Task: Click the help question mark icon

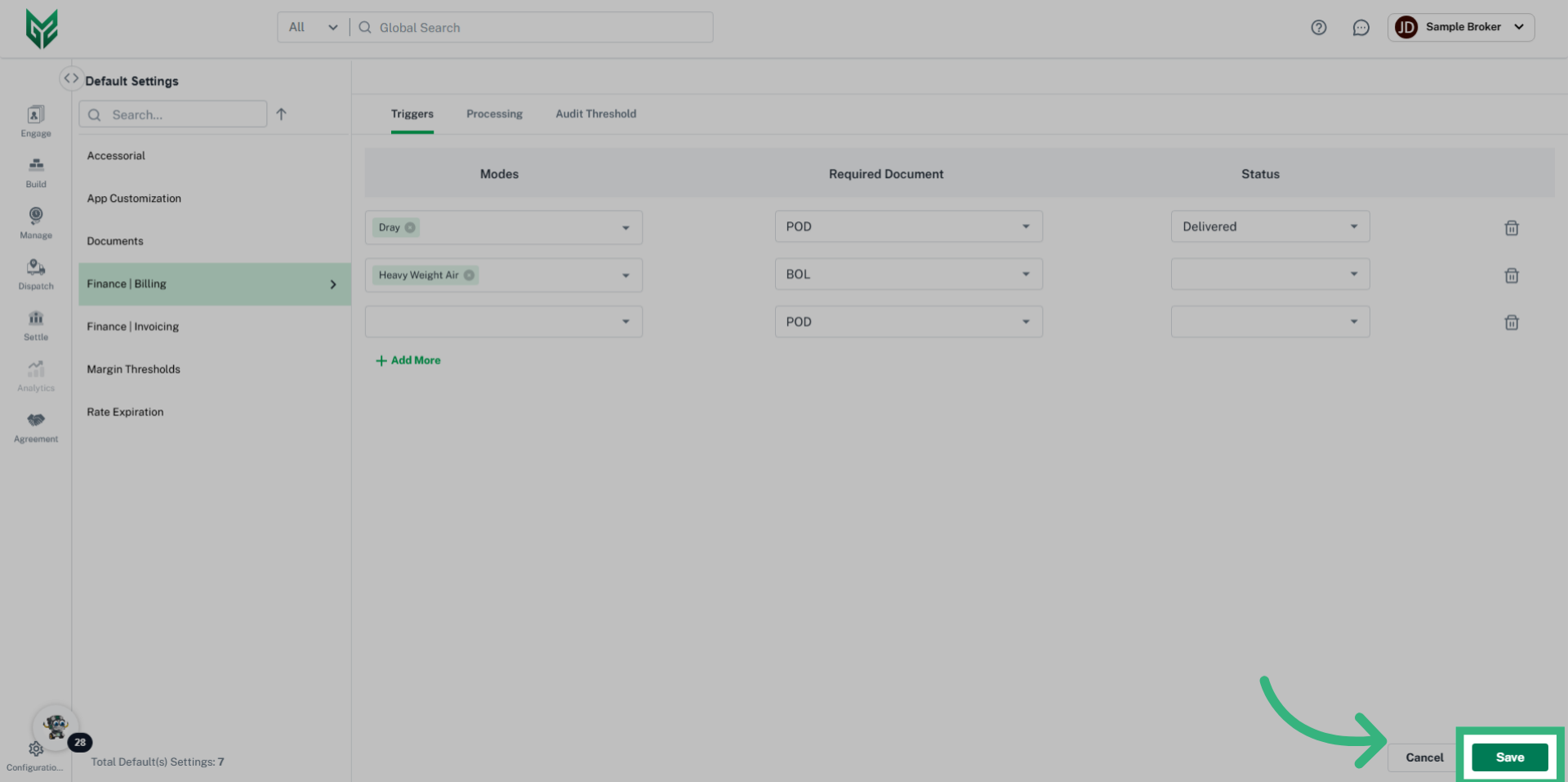Action: pyautogui.click(x=1318, y=28)
